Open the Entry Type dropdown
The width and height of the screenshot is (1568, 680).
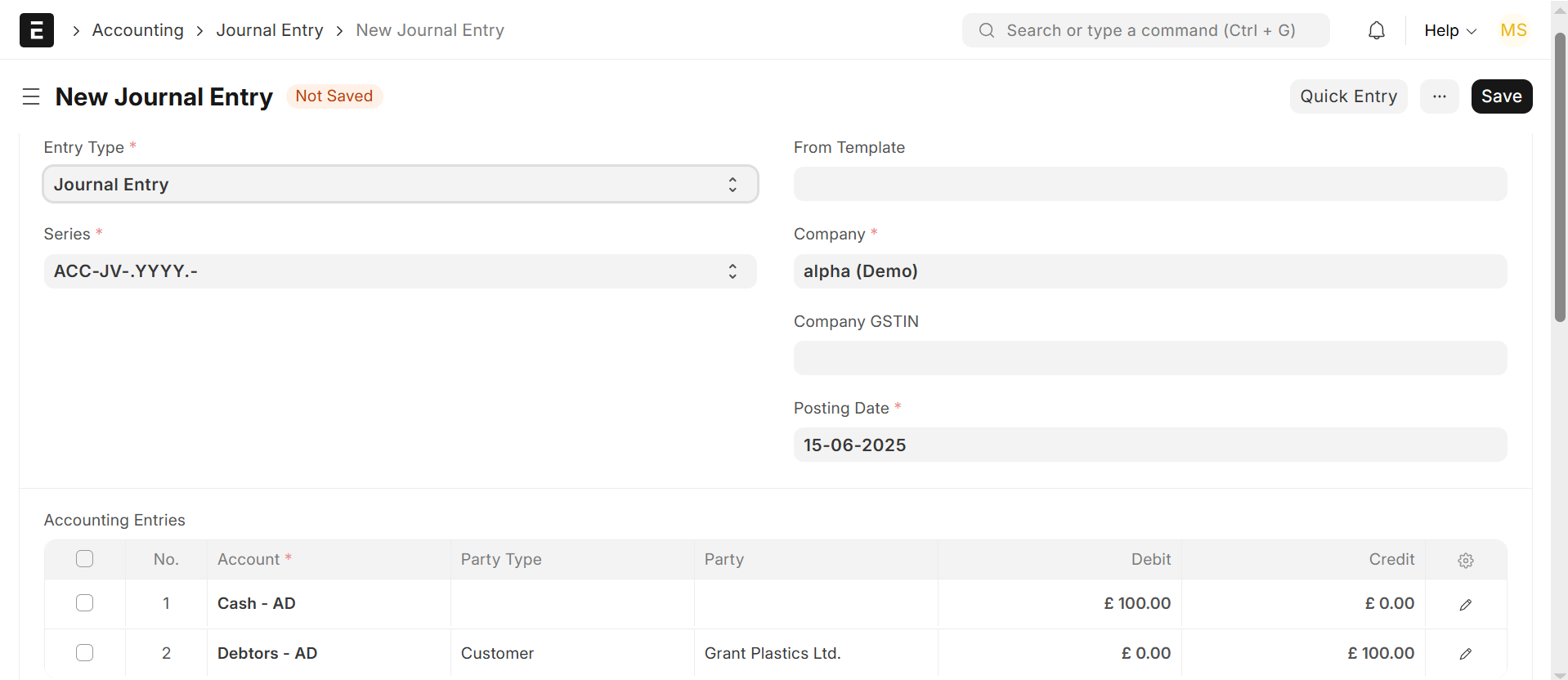400,185
